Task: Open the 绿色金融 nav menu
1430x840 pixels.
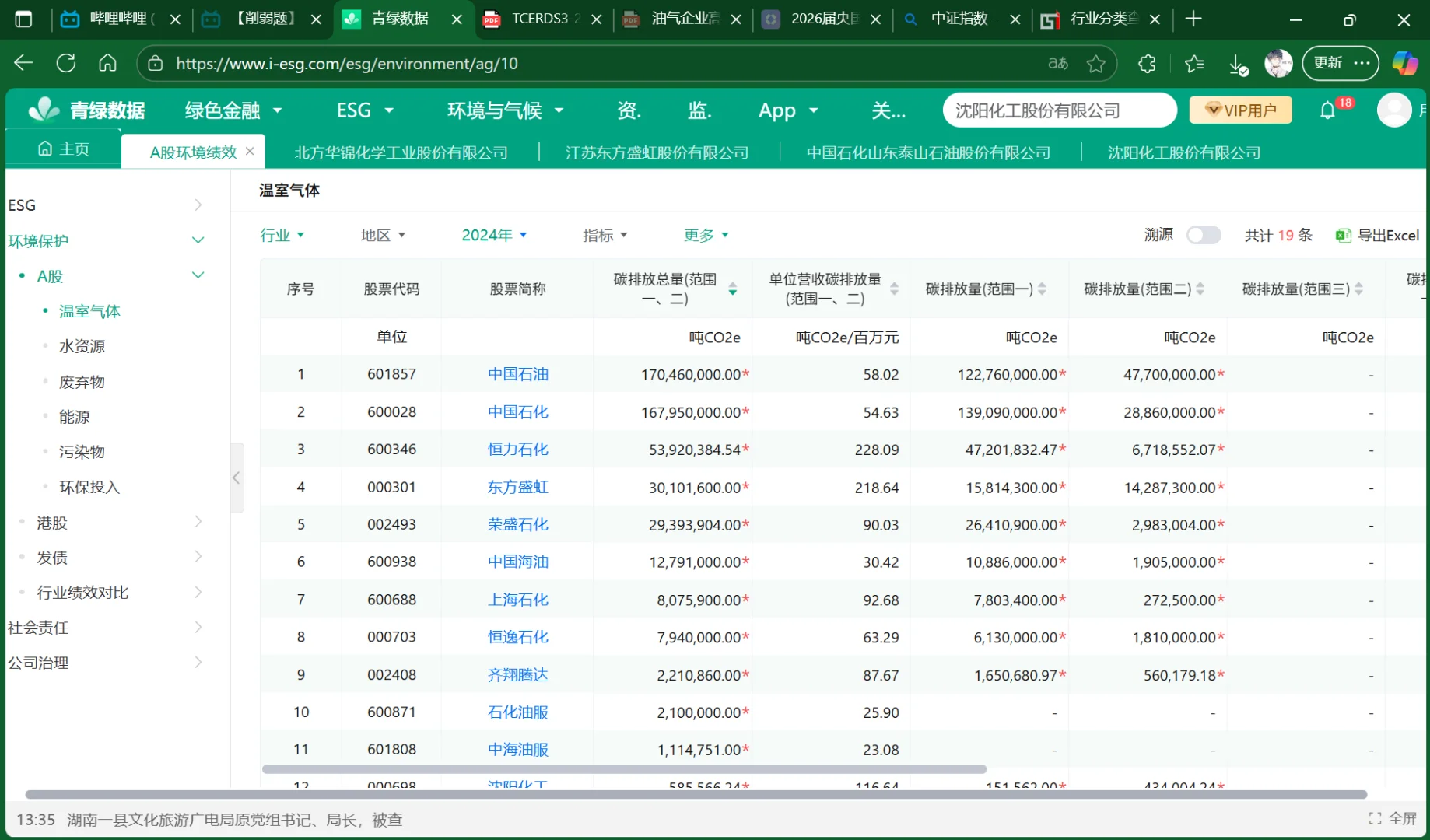Action: click(233, 110)
